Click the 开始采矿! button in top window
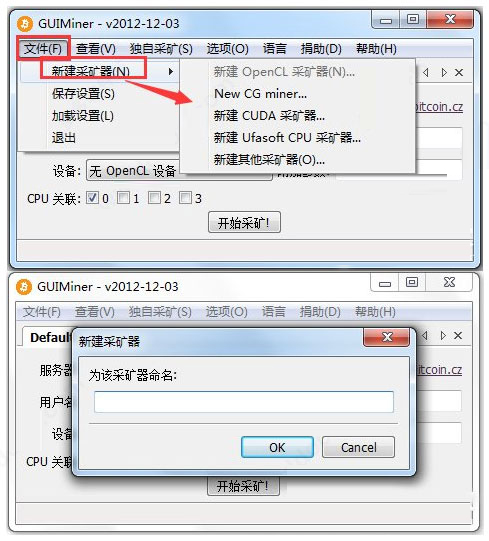489x541 pixels. [x=244, y=223]
